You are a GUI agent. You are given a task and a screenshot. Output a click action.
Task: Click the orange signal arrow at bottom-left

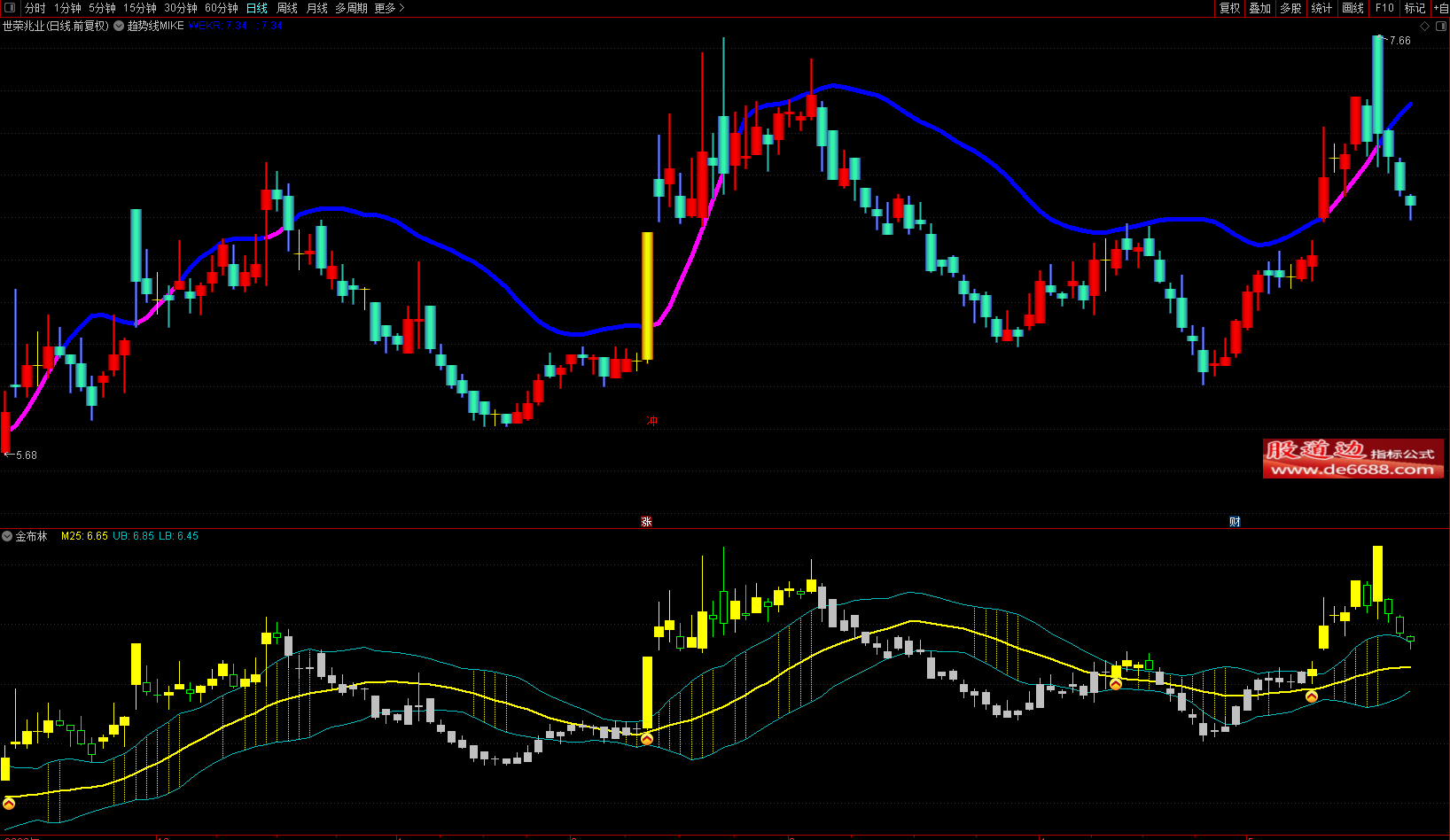[x=9, y=804]
